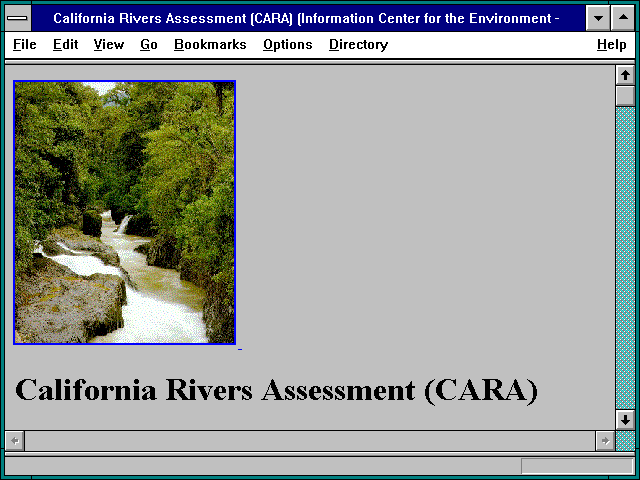Click the vertical scrollbar up arrow
Viewport: 640px width, 480px height.
[x=625, y=75]
